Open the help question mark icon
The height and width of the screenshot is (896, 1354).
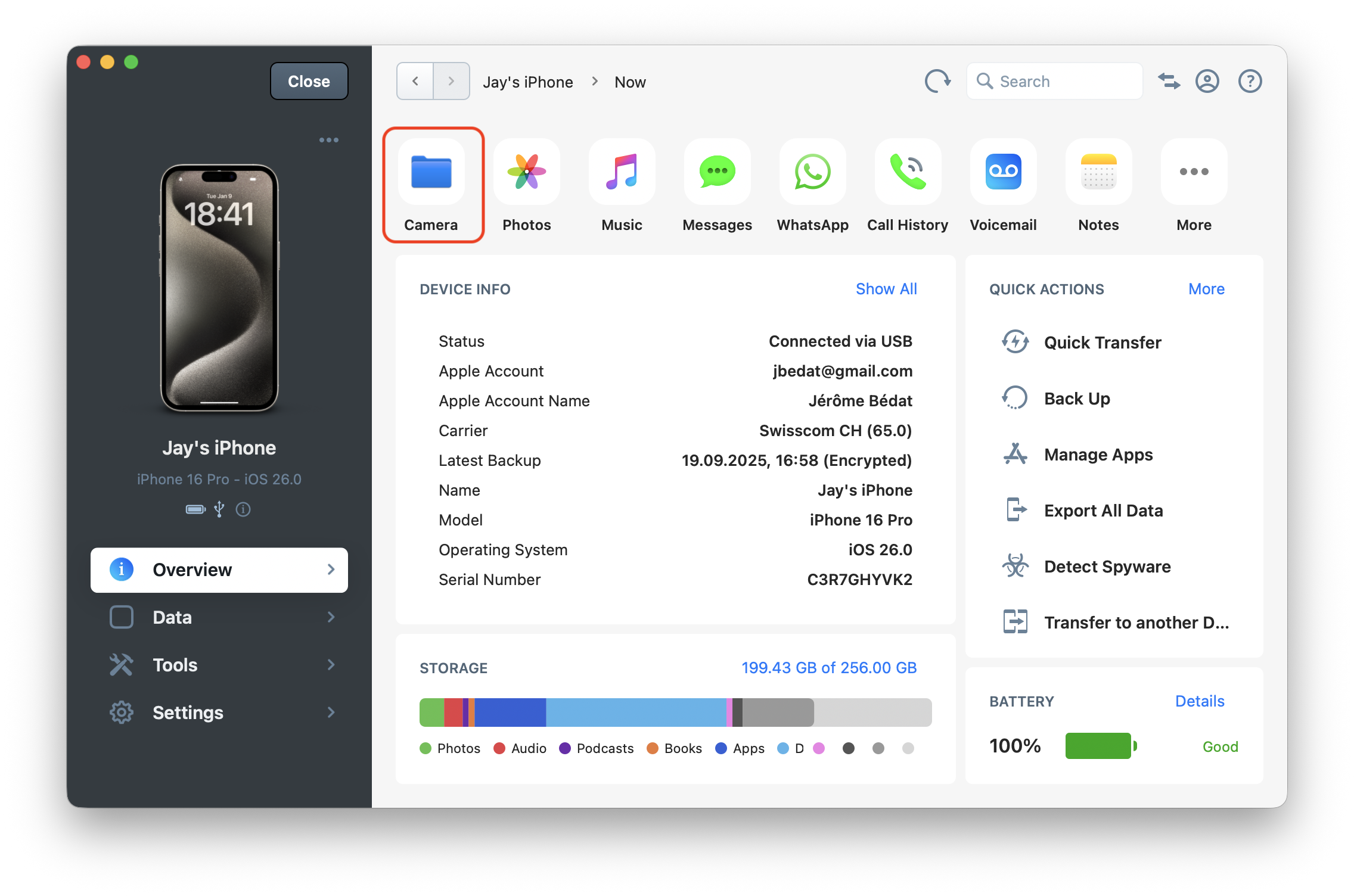coord(1250,81)
